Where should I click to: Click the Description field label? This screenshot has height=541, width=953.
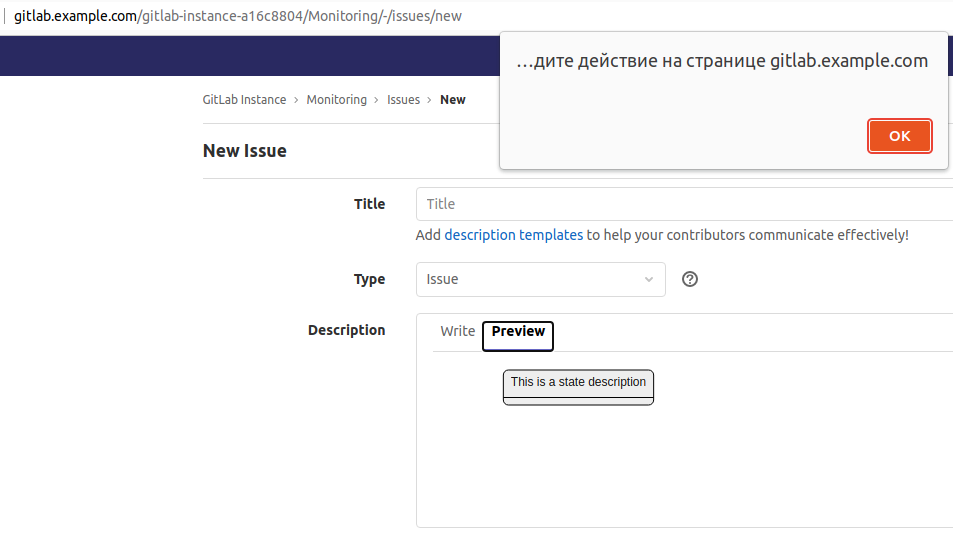point(346,330)
